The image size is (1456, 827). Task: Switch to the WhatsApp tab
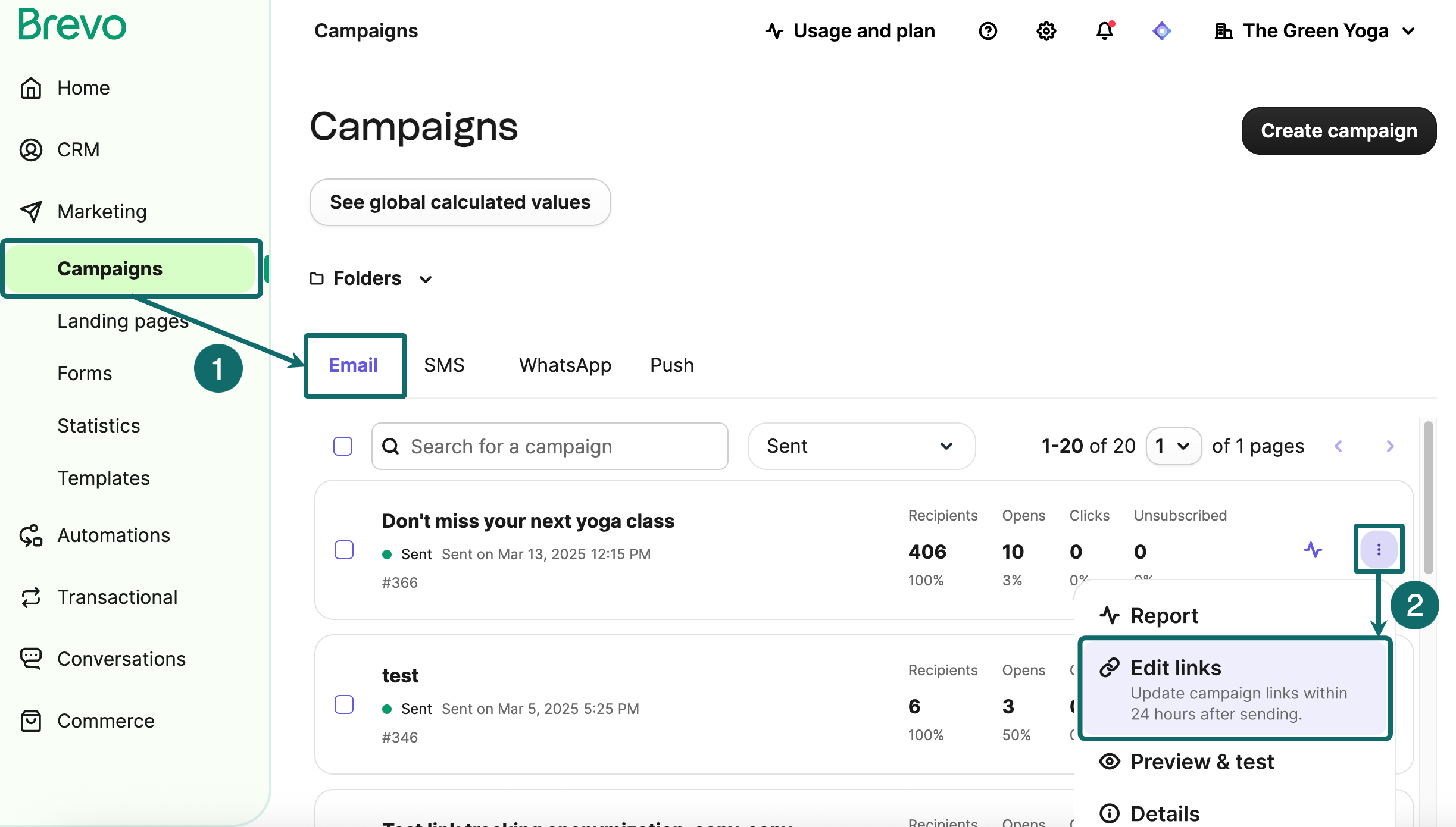coord(564,365)
